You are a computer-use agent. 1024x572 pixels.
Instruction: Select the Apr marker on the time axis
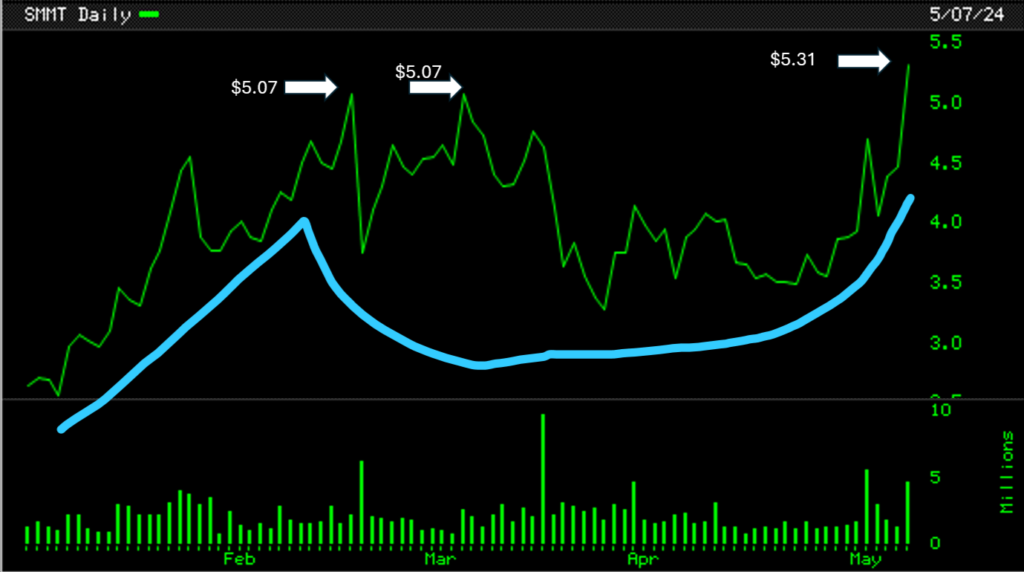(637, 559)
